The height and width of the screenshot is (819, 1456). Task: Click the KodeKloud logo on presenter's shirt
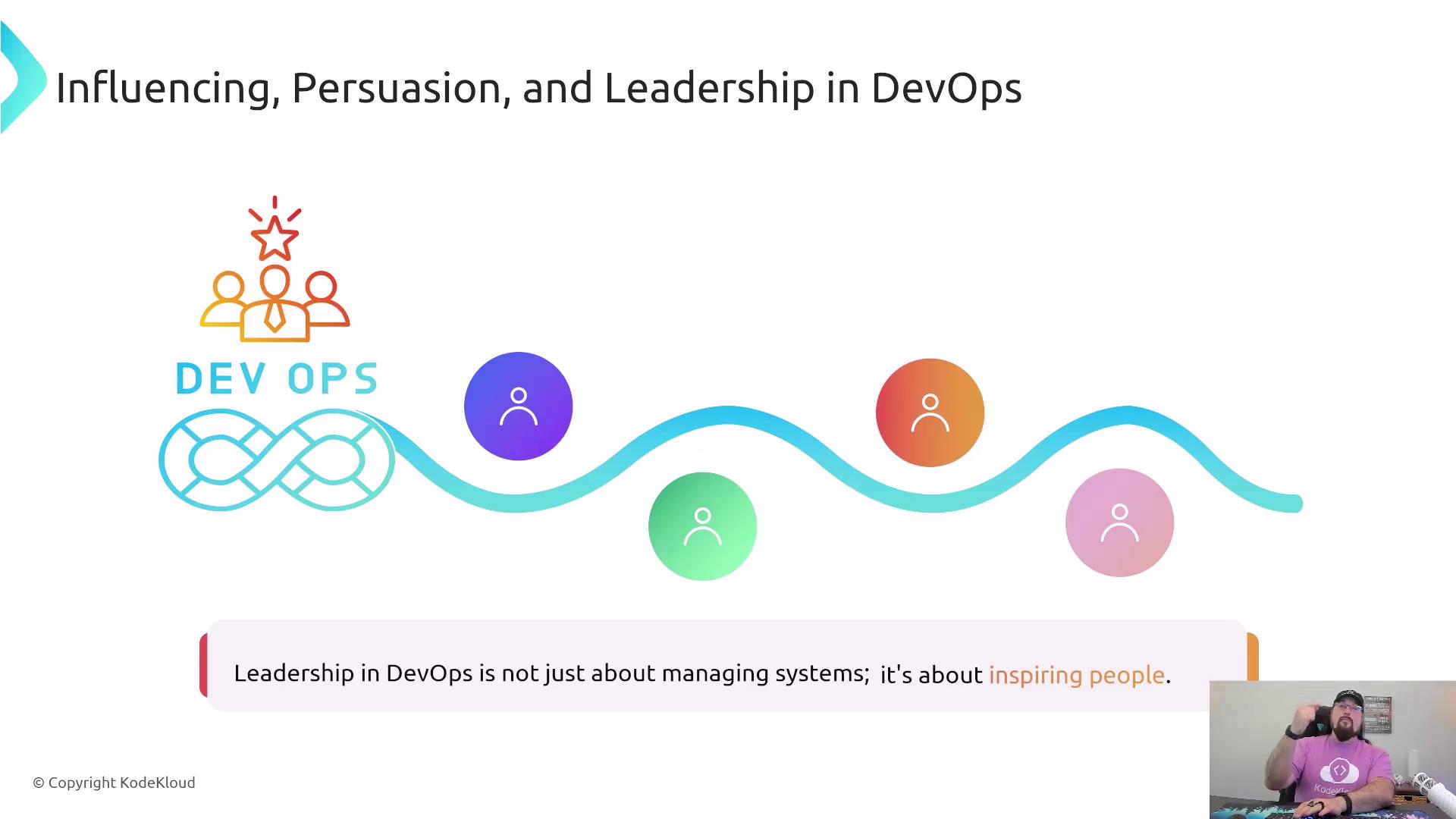[x=1338, y=771]
